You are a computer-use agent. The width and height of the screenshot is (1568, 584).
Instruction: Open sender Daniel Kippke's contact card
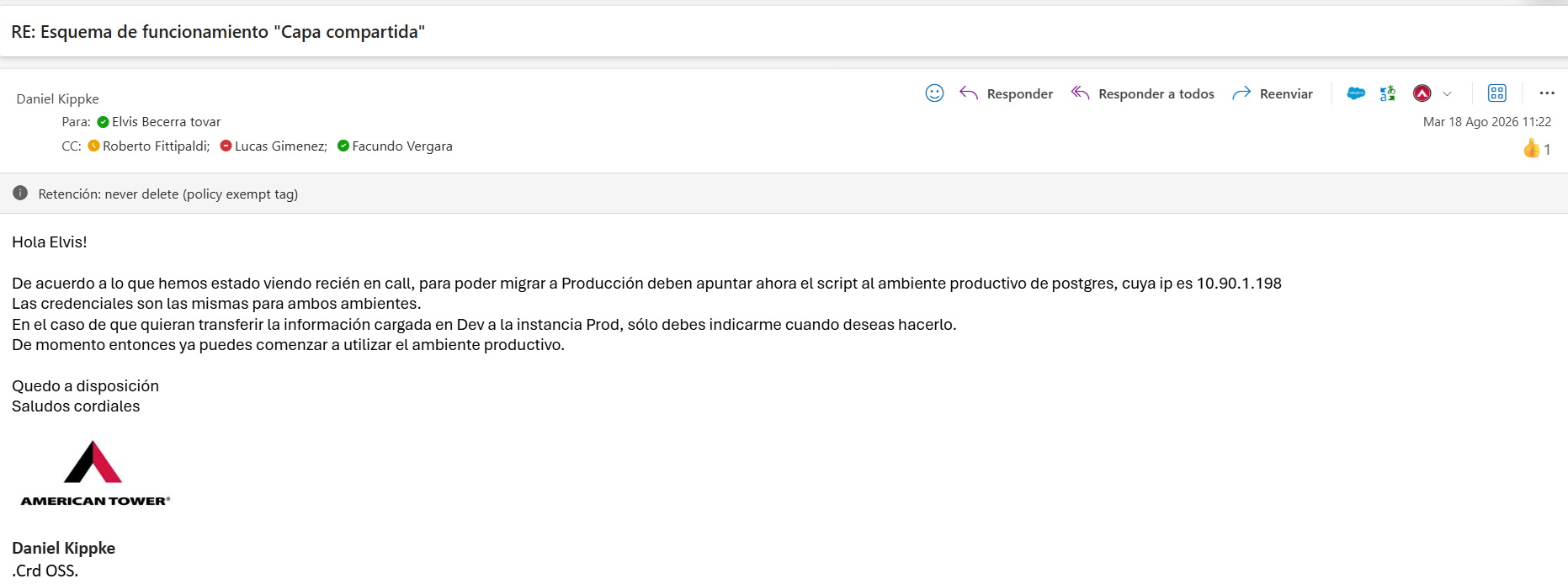click(57, 98)
